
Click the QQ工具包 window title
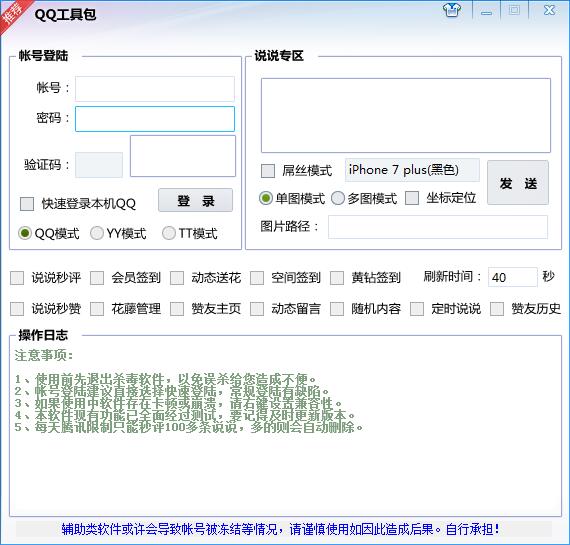coord(65,15)
